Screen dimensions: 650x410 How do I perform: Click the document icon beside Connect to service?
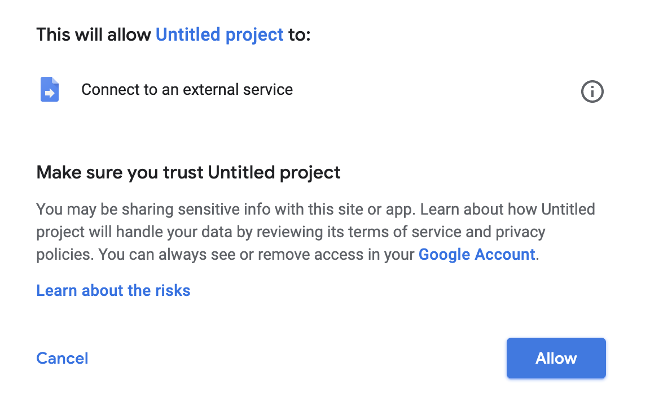point(49,90)
